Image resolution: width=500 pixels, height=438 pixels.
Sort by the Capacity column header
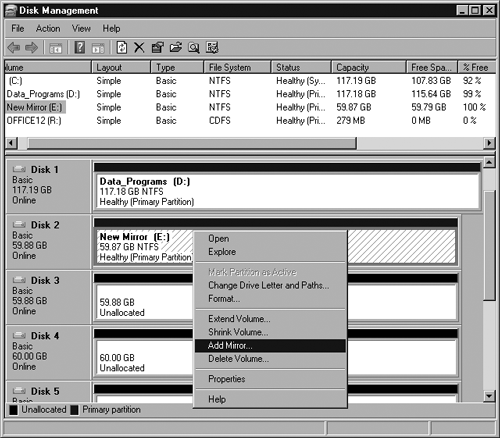click(x=369, y=67)
